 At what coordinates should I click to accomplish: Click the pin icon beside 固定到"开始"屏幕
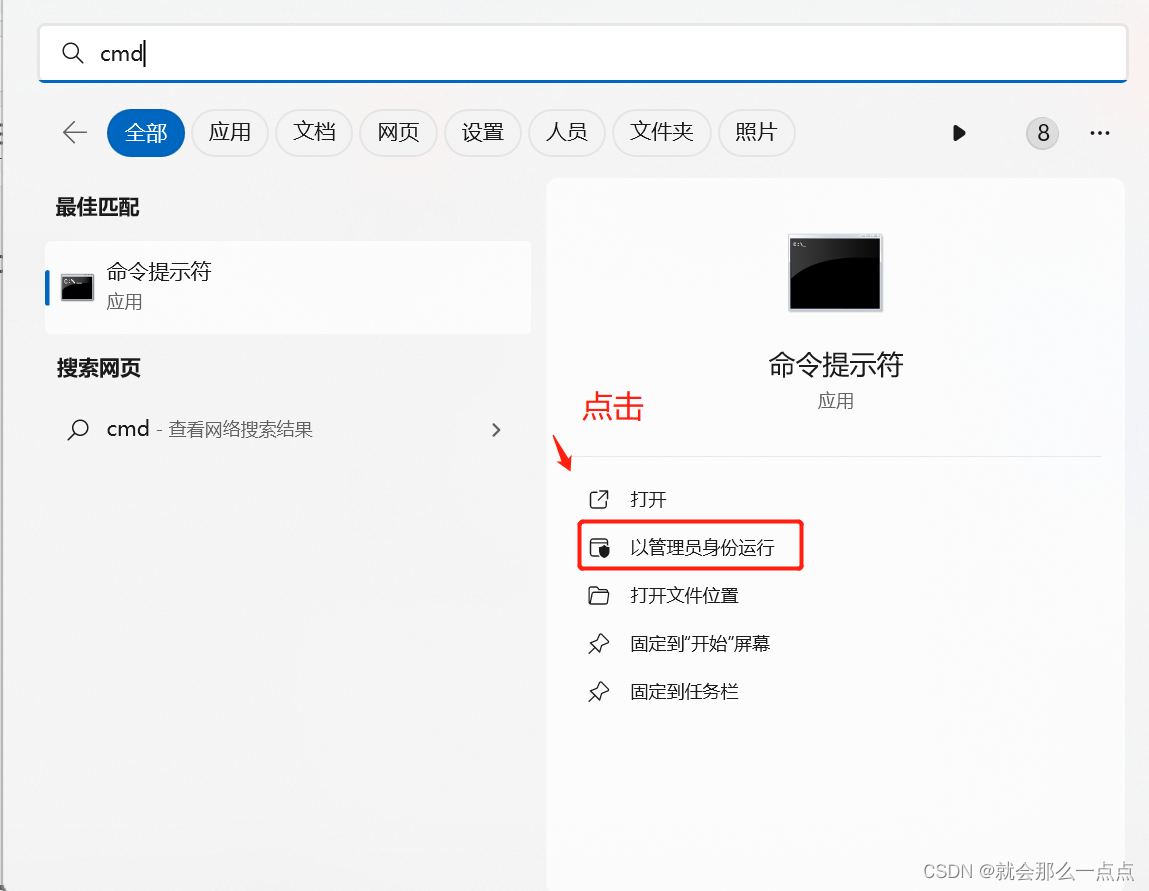coord(599,644)
